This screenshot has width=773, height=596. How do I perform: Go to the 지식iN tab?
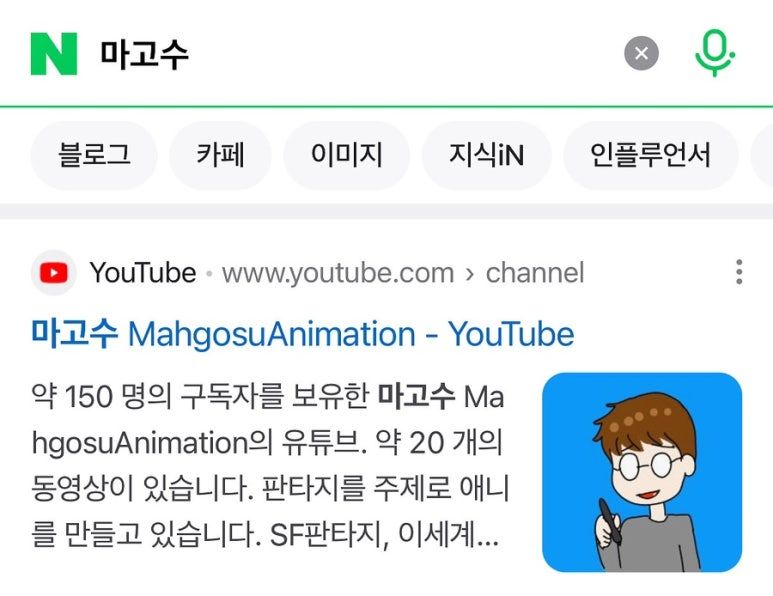coord(487,155)
